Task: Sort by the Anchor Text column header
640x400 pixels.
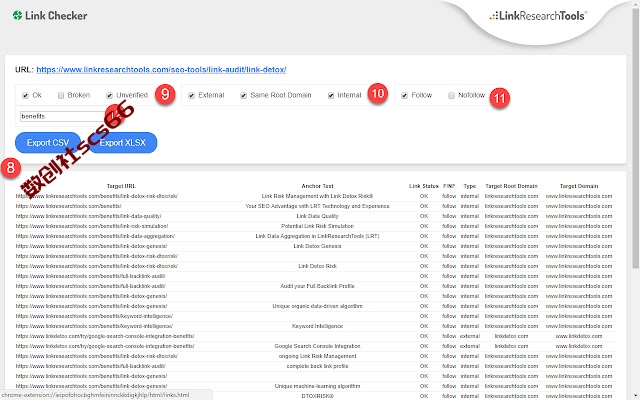Action: point(318,186)
